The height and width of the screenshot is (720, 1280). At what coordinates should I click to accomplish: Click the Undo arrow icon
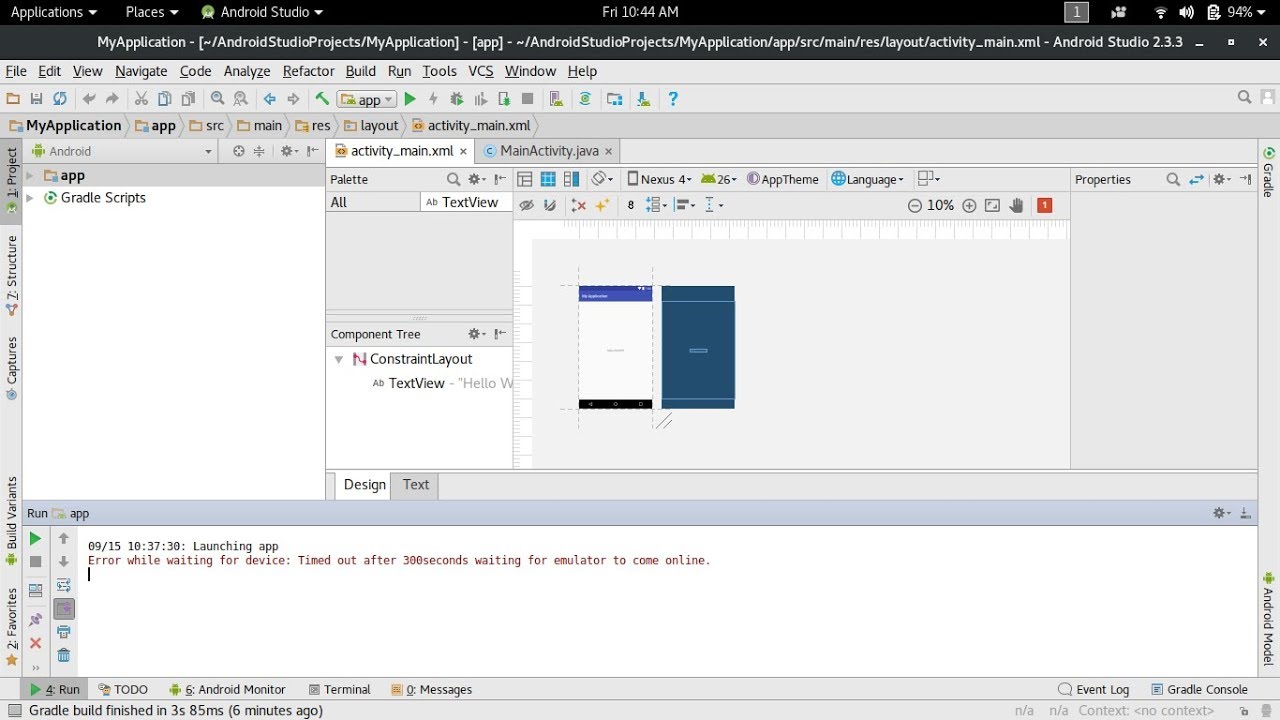coord(89,99)
